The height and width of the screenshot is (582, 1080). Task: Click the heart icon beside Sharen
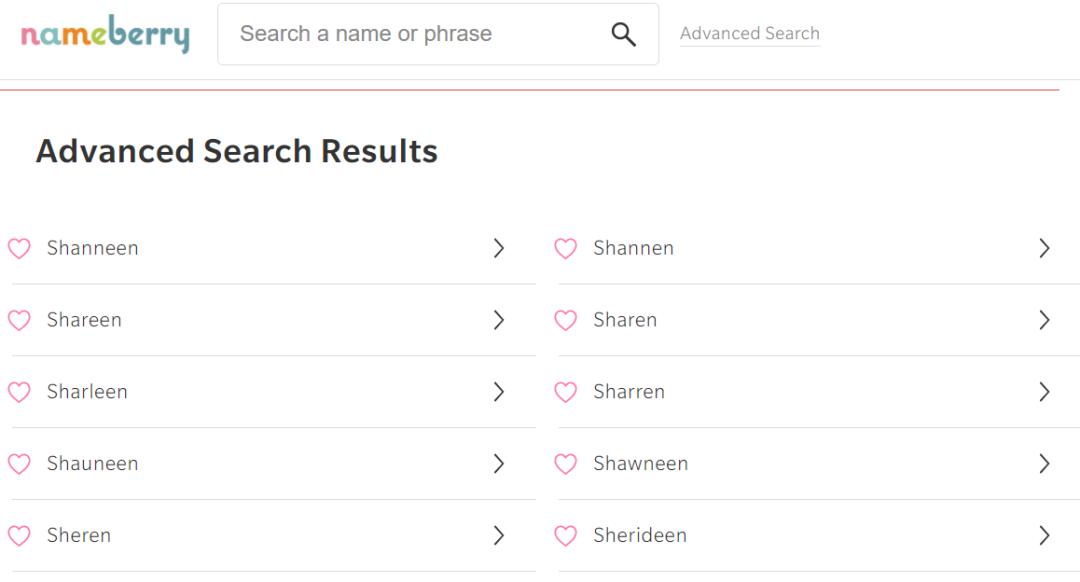[x=565, y=321]
